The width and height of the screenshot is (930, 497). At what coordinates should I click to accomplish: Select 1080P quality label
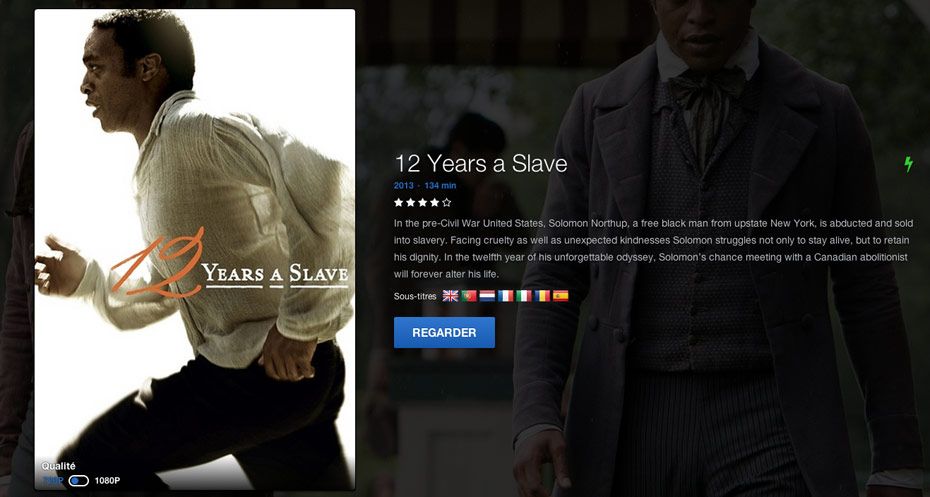107,481
